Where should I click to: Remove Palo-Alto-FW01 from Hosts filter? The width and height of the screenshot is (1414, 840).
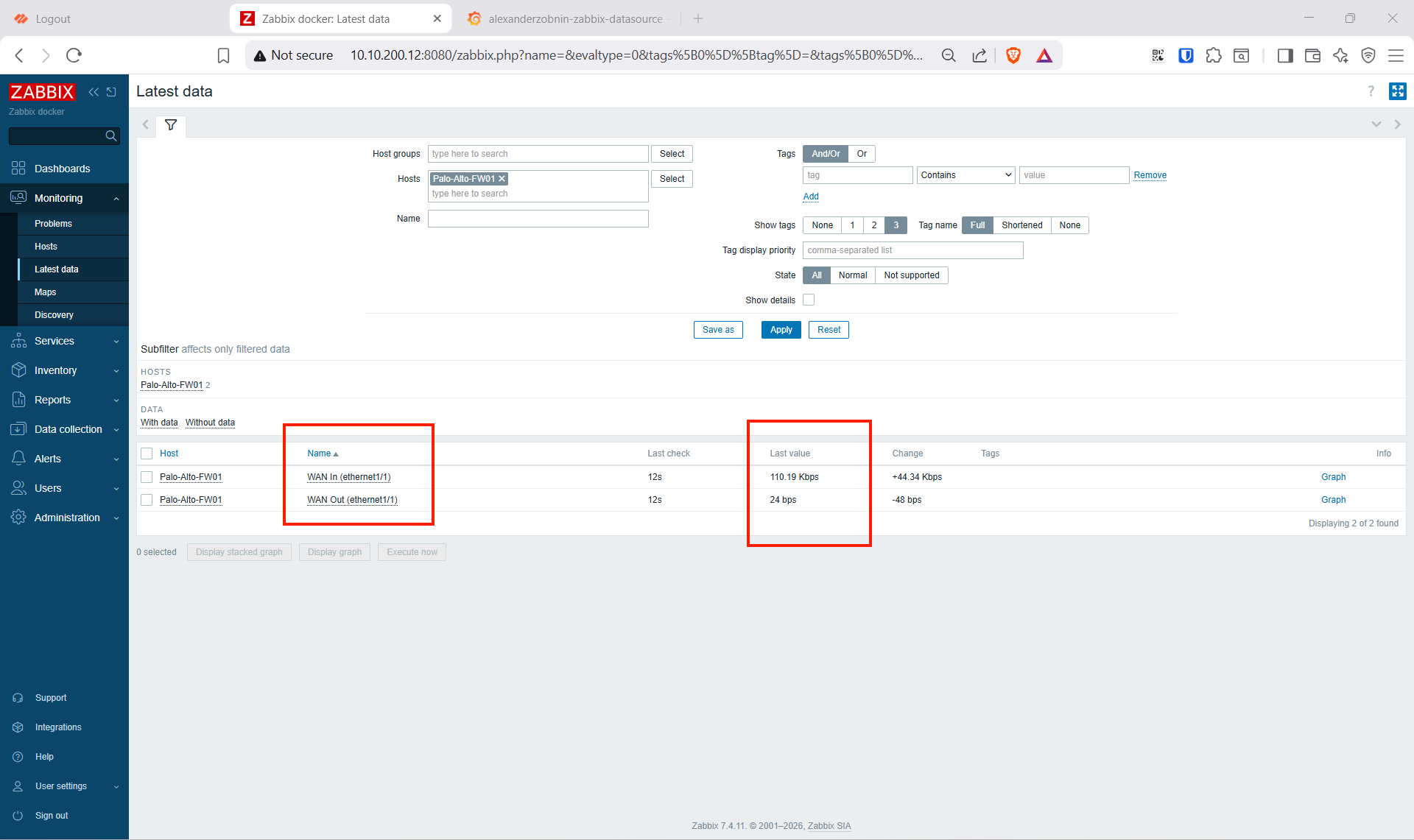[502, 179]
